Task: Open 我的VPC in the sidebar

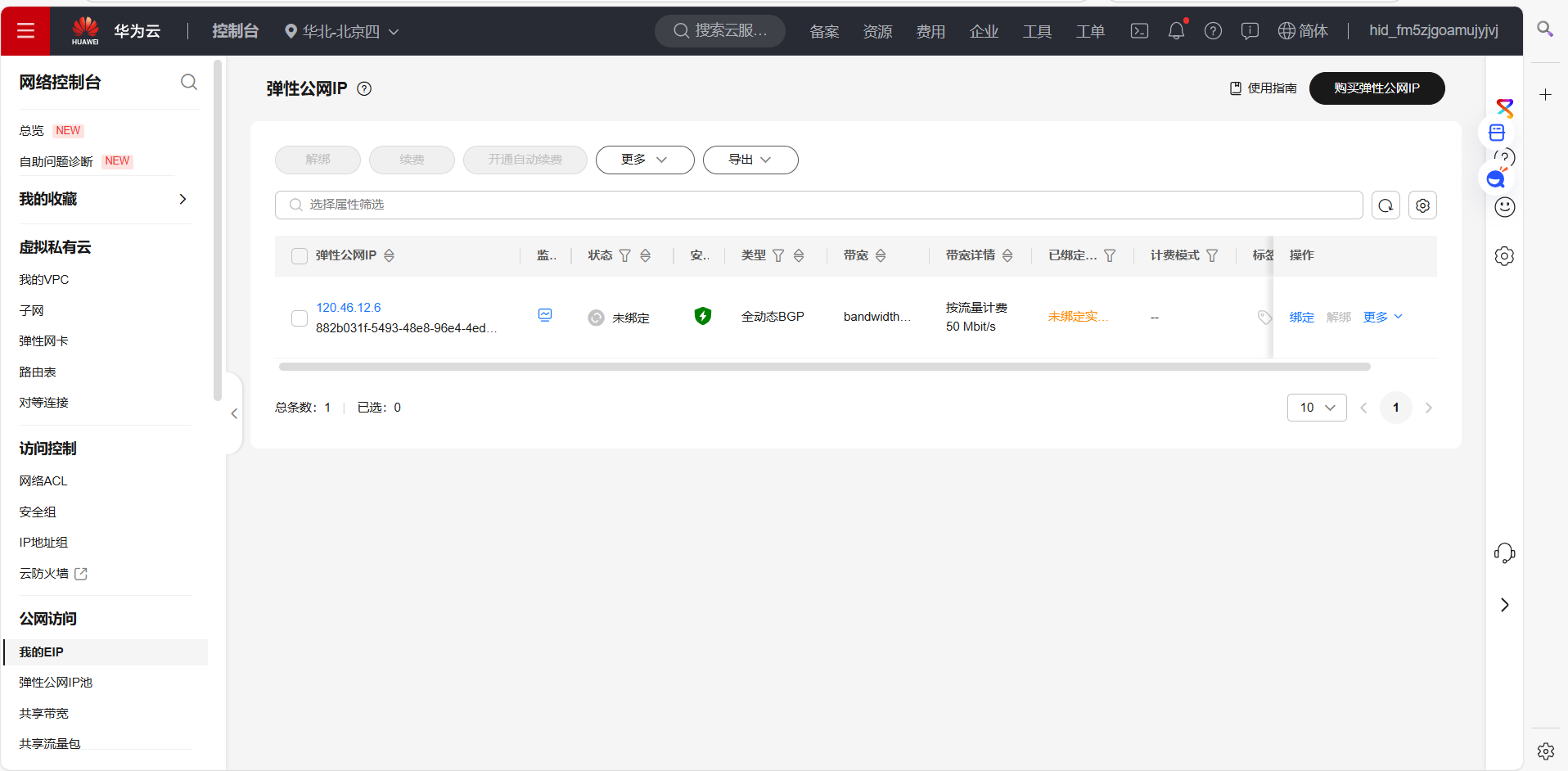Action: (44, 280)
